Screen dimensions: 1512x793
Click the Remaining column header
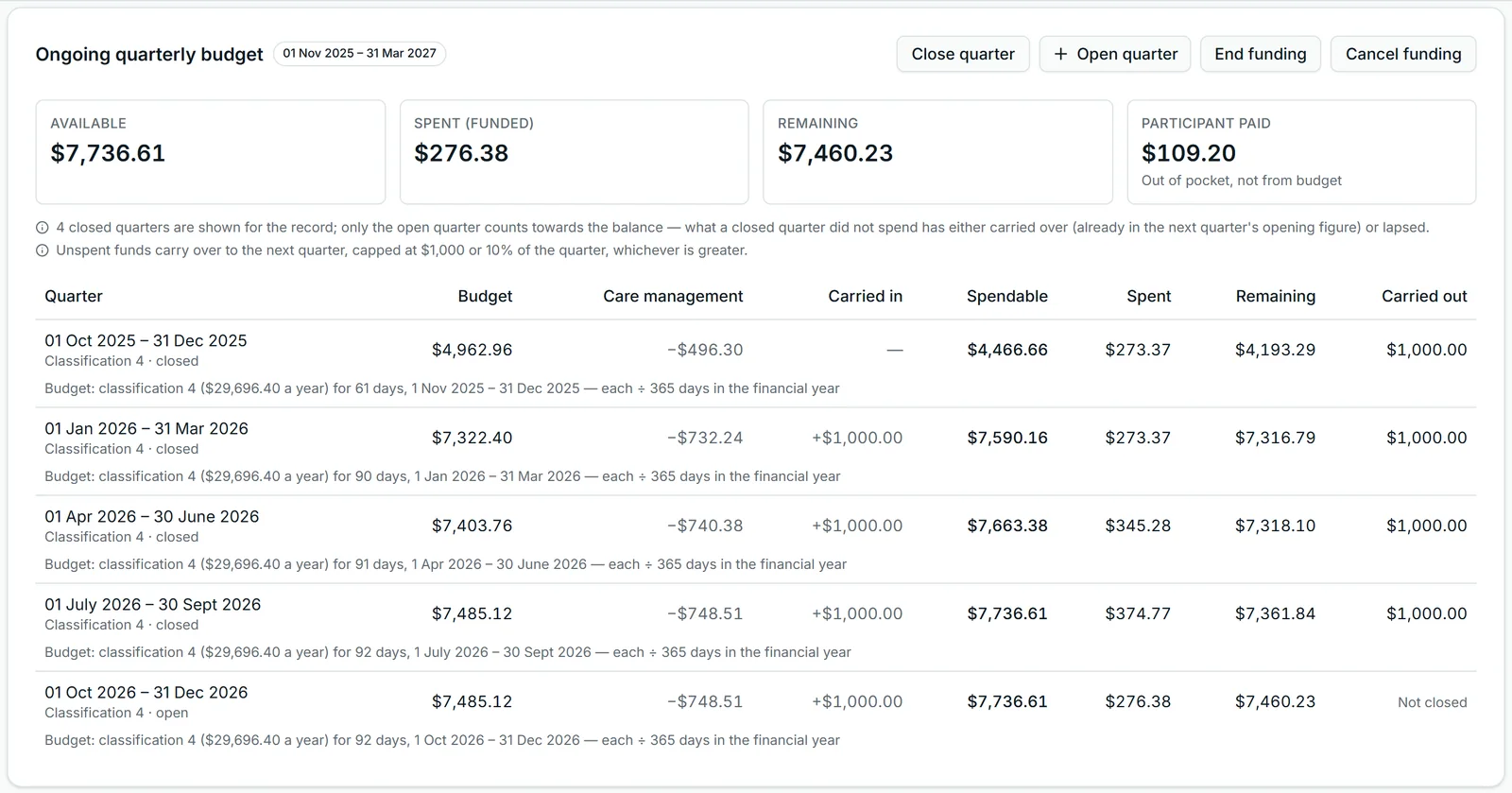coord(1276,296)
